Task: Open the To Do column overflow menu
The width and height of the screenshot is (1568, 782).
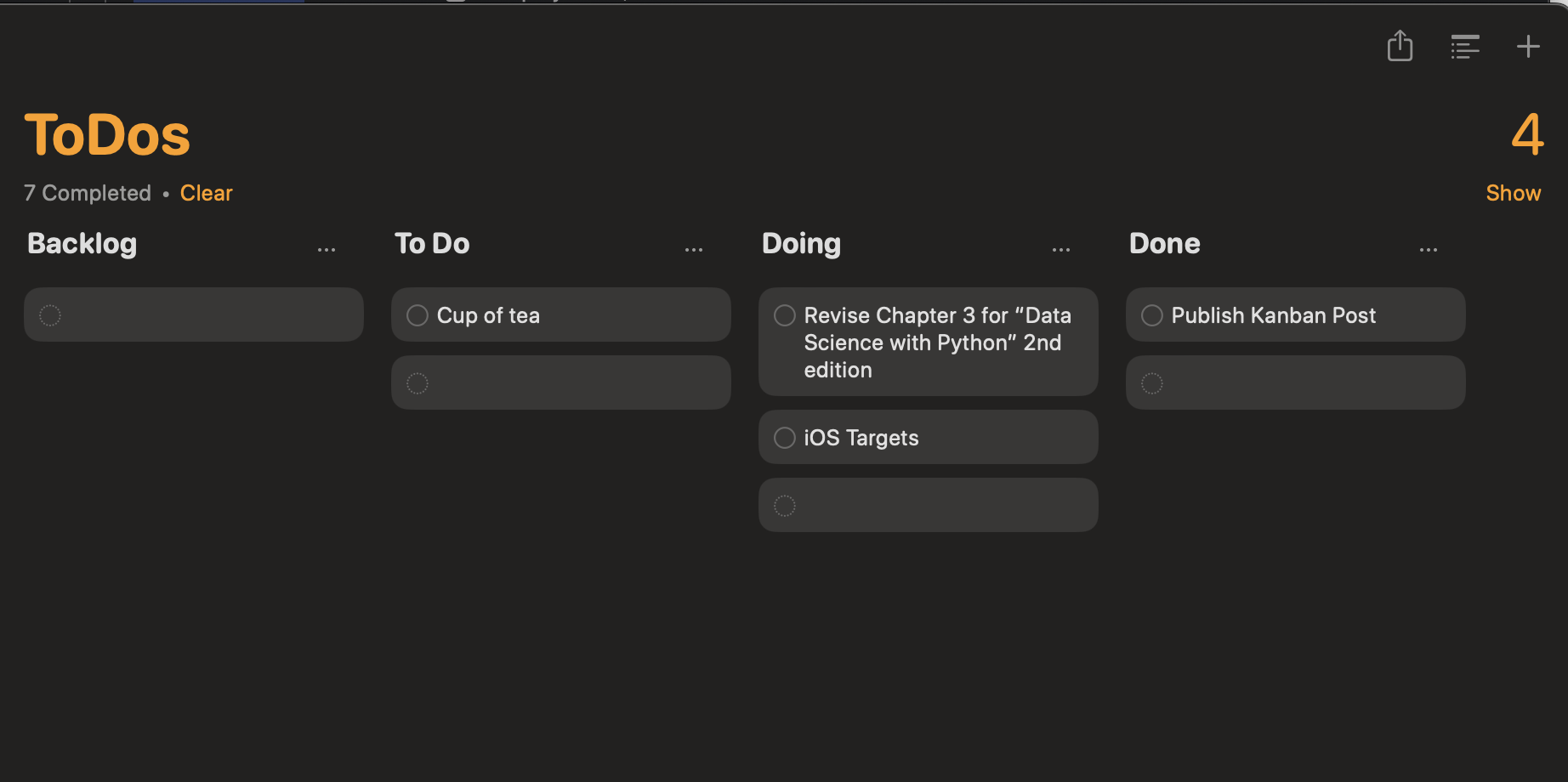Action: (694, 247)
